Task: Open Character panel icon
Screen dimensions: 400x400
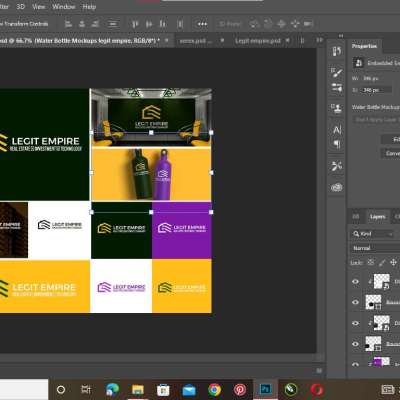Action: [x=337, y=130]
